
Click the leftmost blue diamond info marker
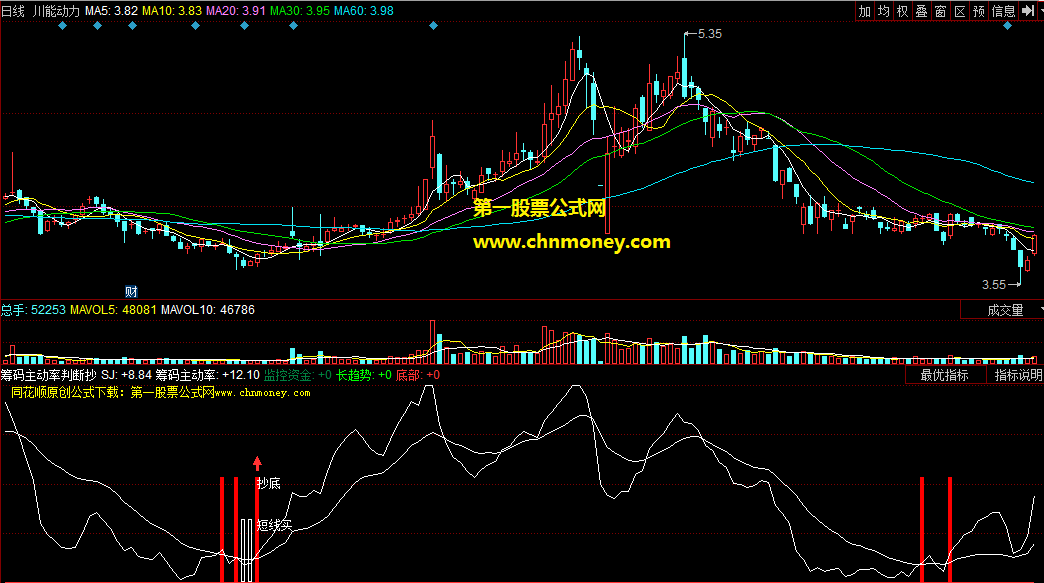(63, 26)
